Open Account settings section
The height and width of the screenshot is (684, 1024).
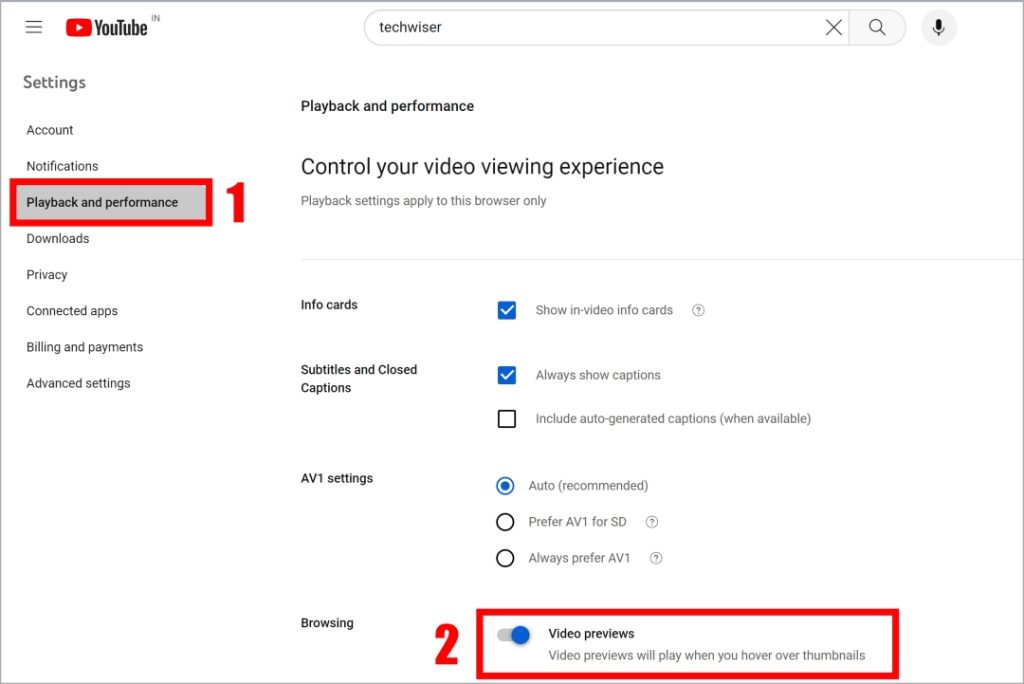50,130
